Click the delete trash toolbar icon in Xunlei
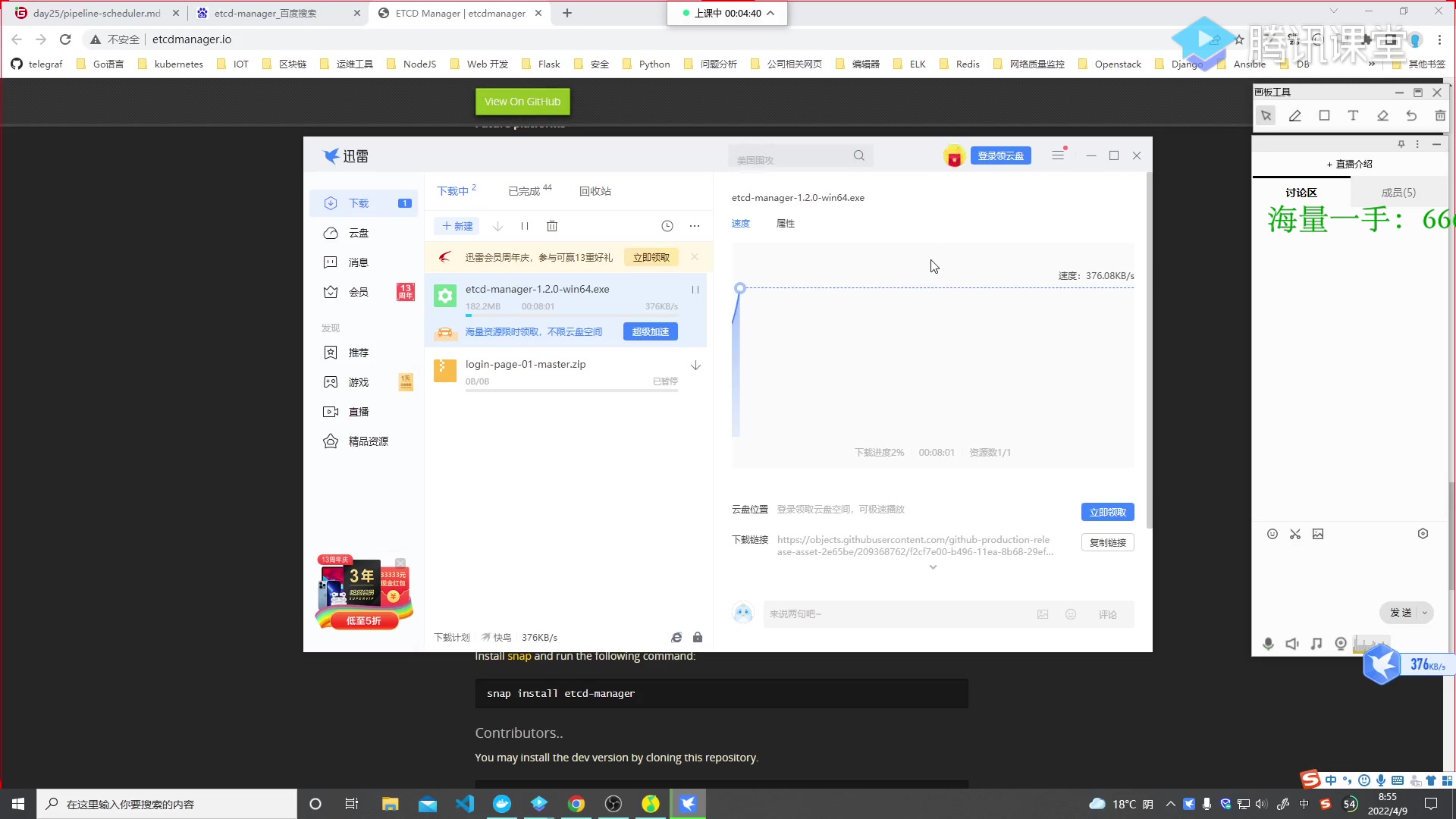Viewport: 1456px width, 819px height. (552, 226)
